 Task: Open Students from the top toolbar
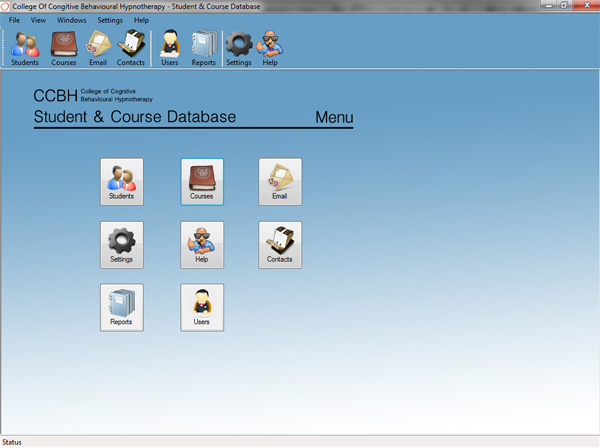tap(25, 49)
